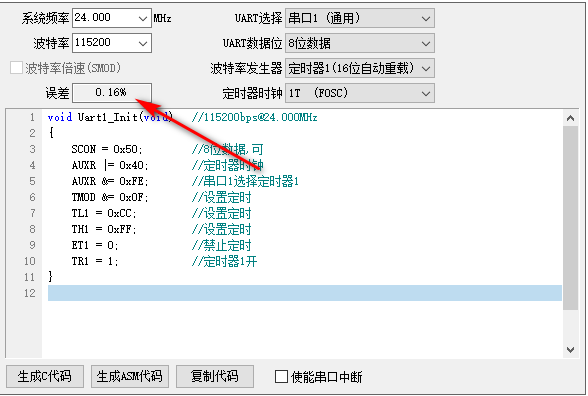Click the comment '//115200bps@24.000MHz'

point(254,117)
